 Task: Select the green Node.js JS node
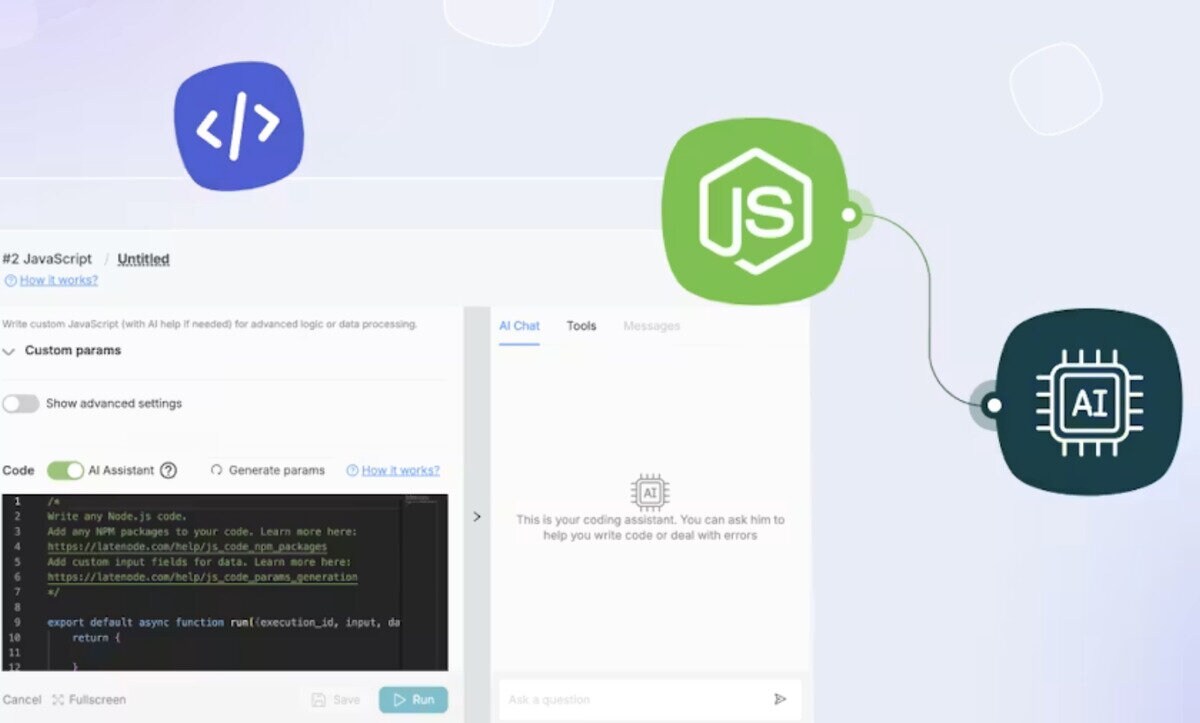click(755, 211)
